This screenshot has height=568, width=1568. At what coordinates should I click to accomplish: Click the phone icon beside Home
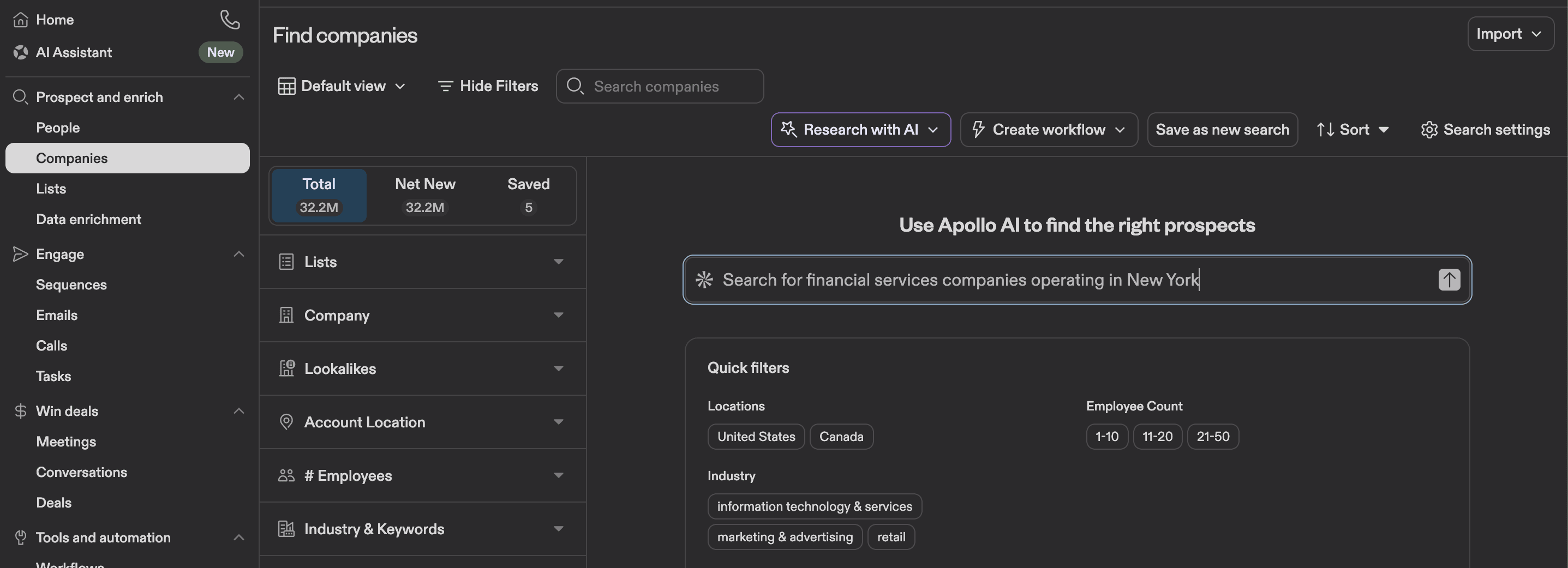click(x=230, y=20)
